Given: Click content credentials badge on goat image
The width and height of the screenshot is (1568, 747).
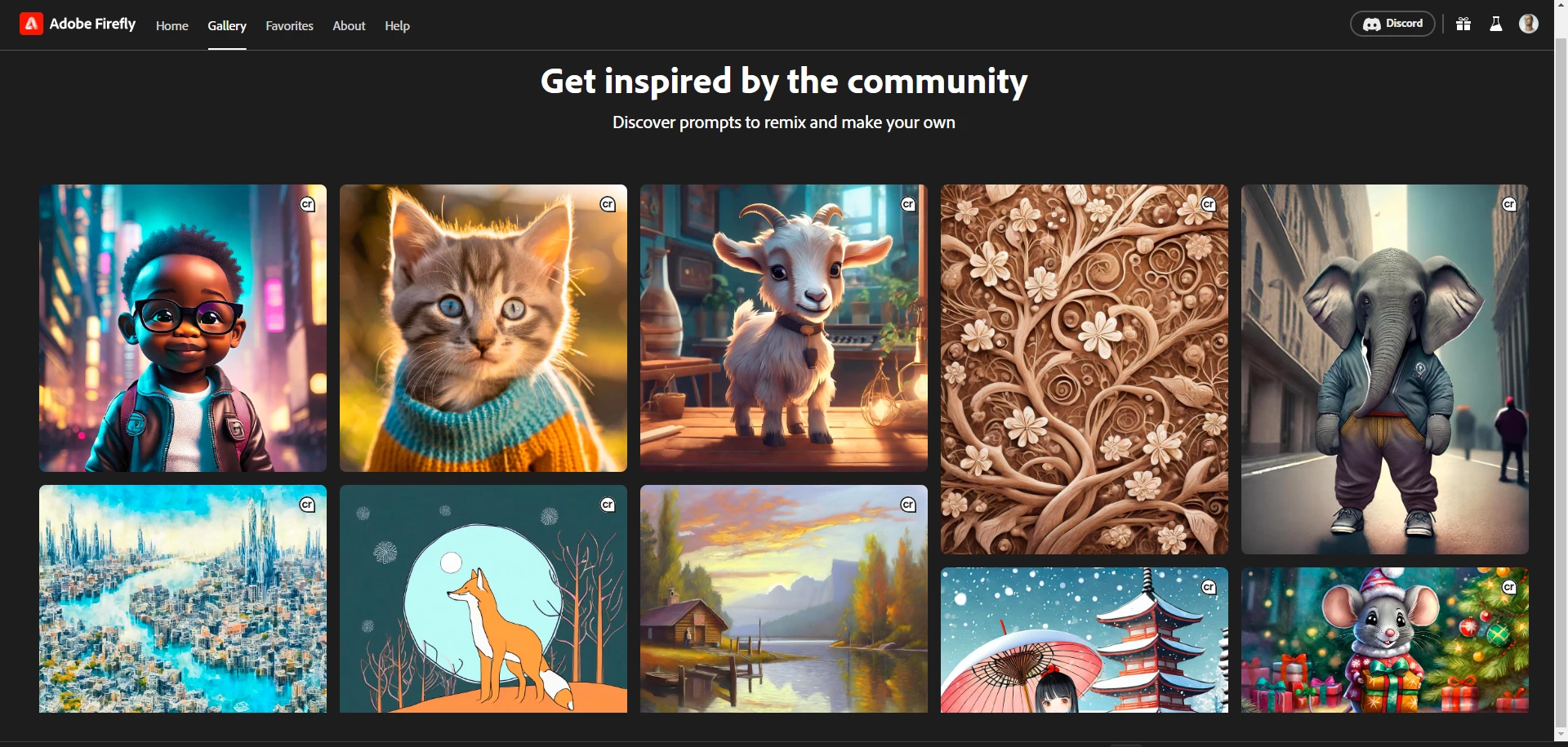Looking at the screenshot, I should [x=908, y=204].
